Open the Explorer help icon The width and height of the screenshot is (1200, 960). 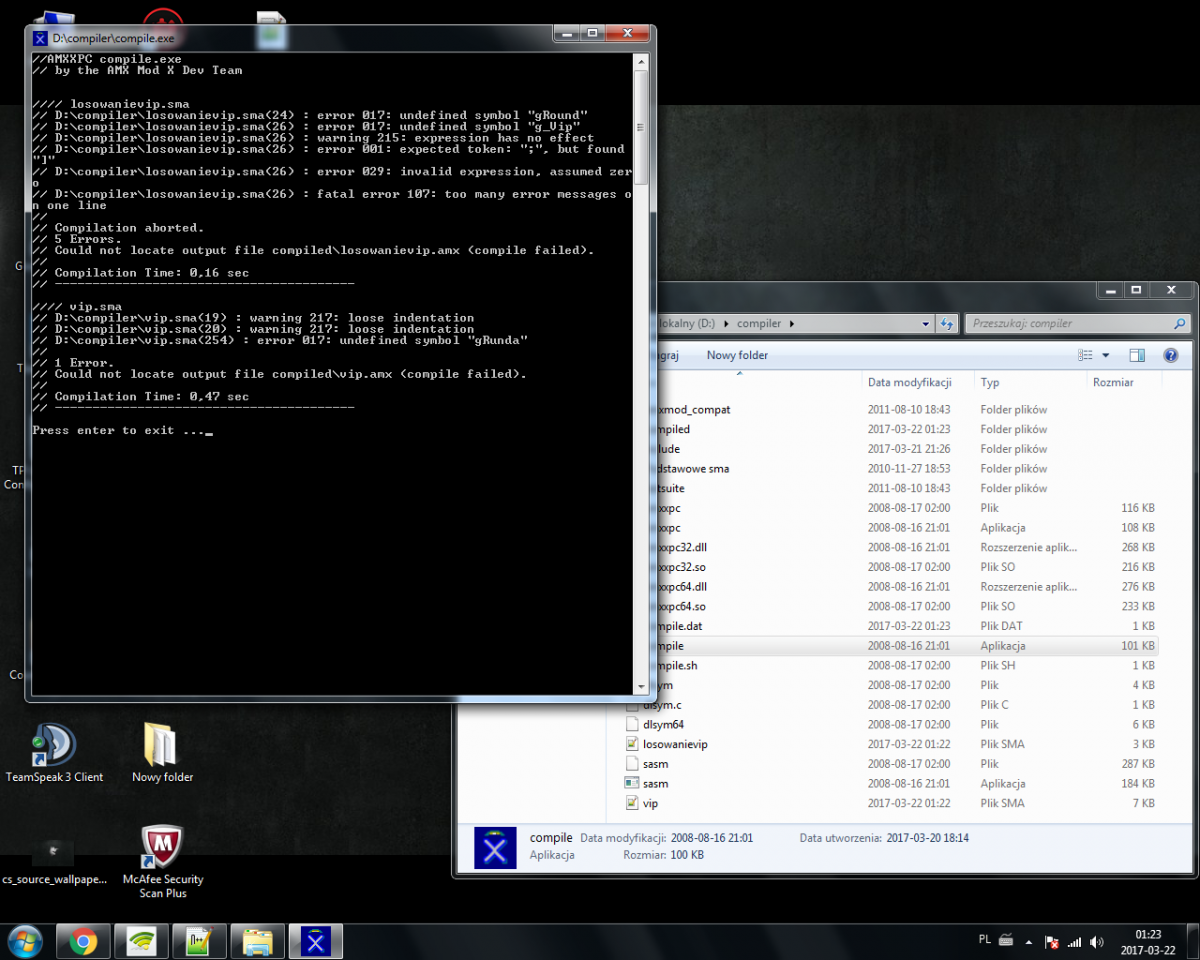pyautogui.click(x=1170, y=355)
